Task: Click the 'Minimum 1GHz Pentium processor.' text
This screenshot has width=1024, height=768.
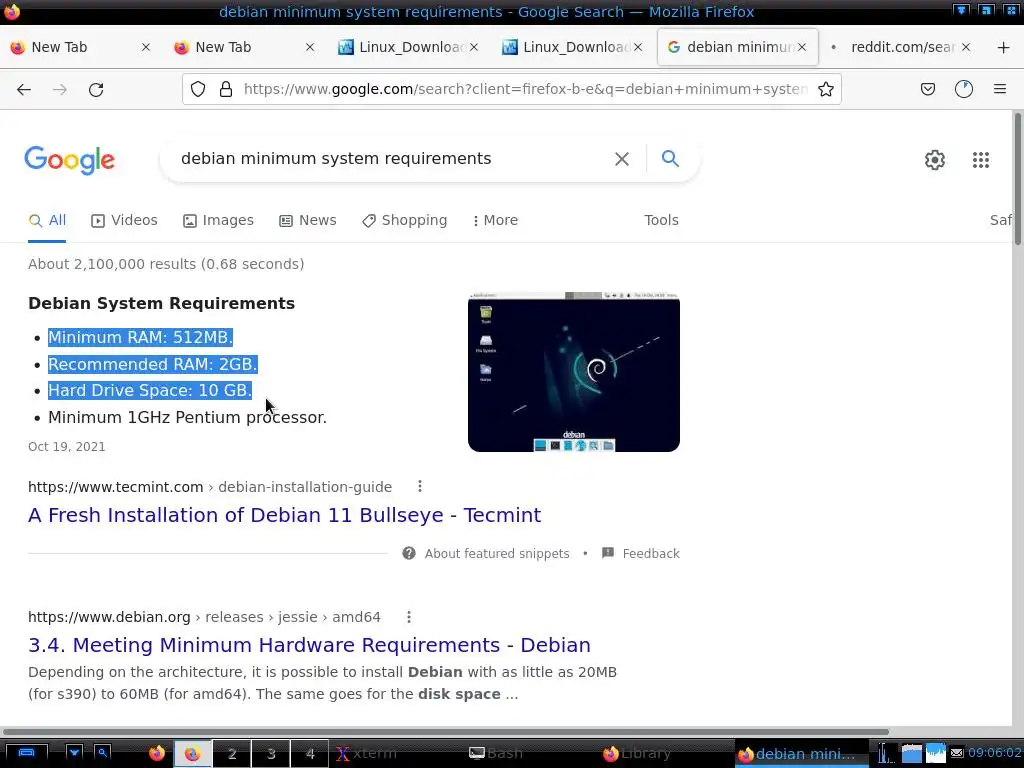Action: click(187, 417)
